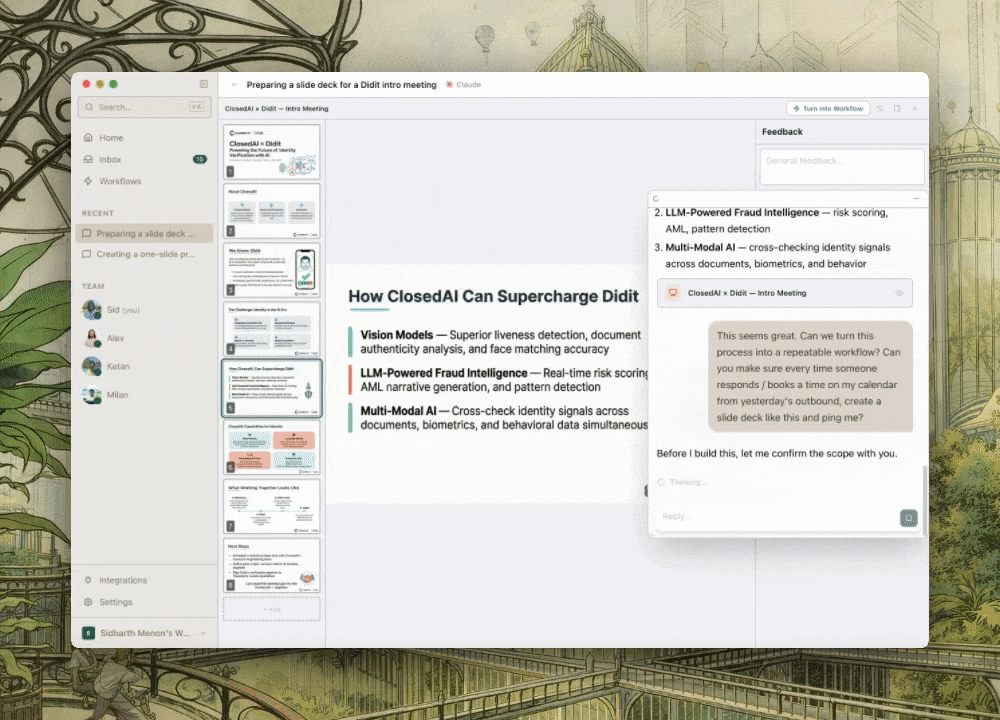Click the ClosedAI × Didit meeting card icon
This screenshot has height=720, width=1000.
click(x=672, y=293)
